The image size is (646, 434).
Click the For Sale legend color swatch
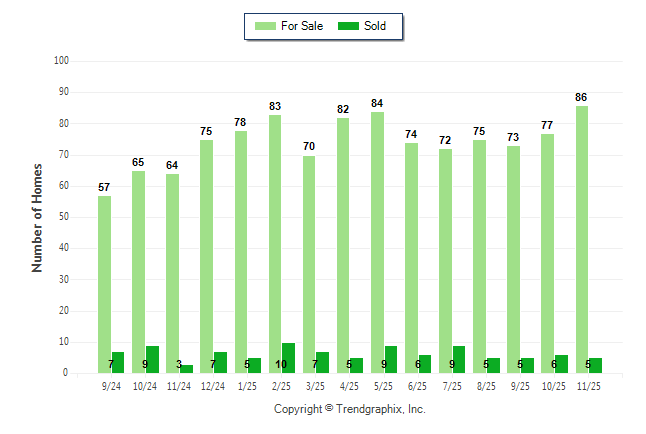pos(265,26)
